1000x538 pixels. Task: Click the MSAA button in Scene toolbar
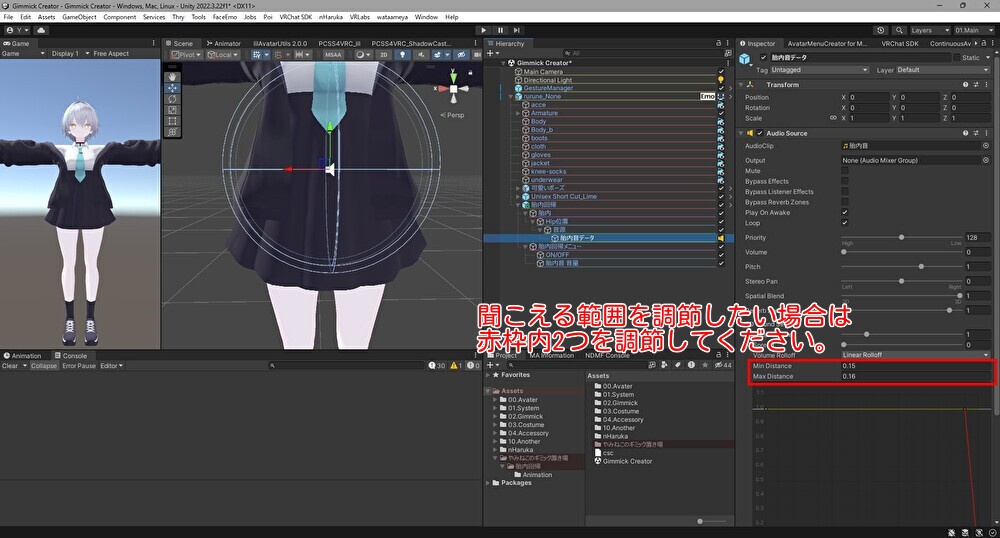[x=333, y=55]
